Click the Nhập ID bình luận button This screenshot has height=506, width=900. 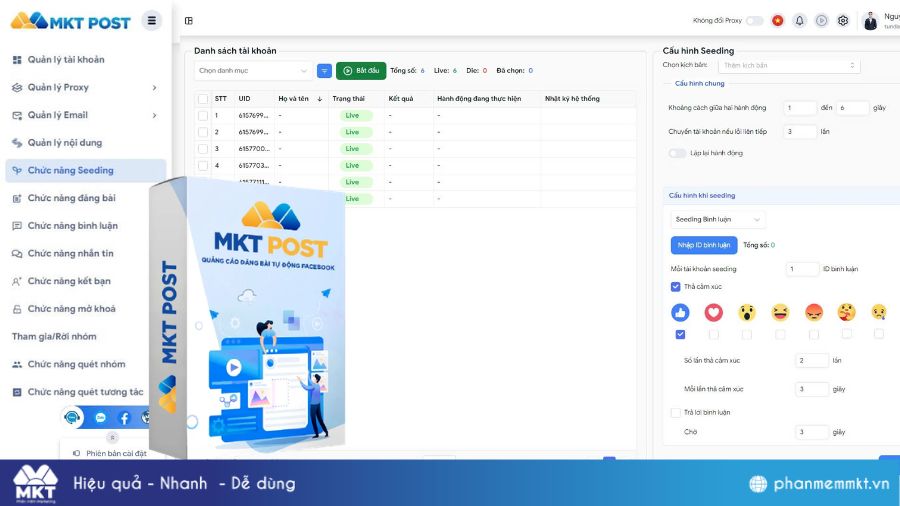coord(704,245)
